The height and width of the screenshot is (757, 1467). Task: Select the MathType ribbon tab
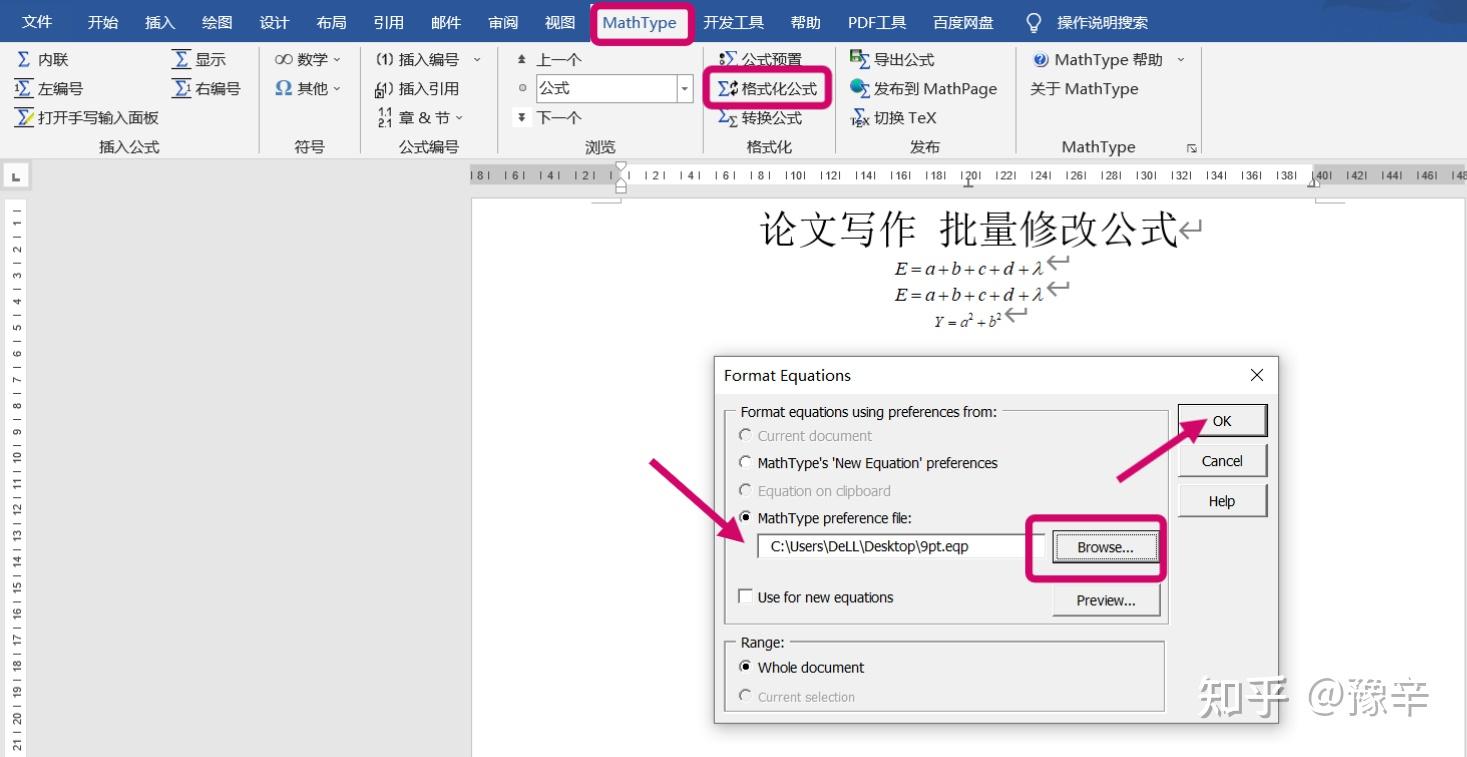click(x=640, y=23)
